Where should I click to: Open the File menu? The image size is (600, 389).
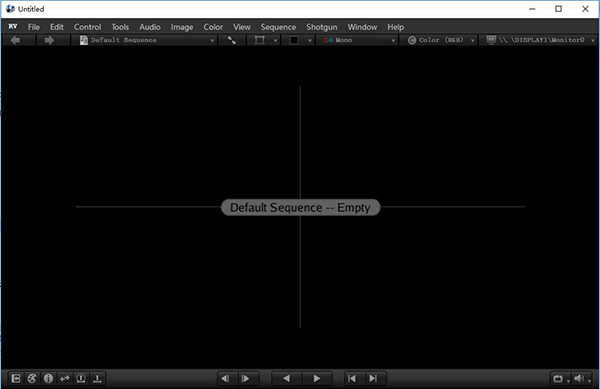(34, 27)
